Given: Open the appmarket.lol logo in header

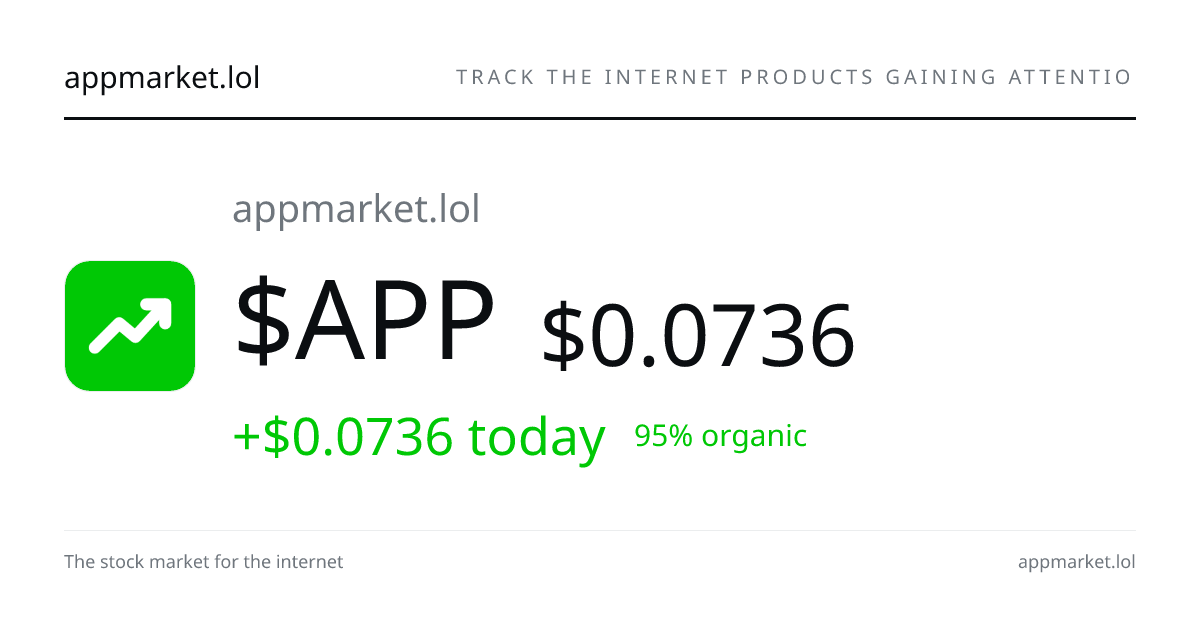Looking at the screenshot, I should 162,77.
